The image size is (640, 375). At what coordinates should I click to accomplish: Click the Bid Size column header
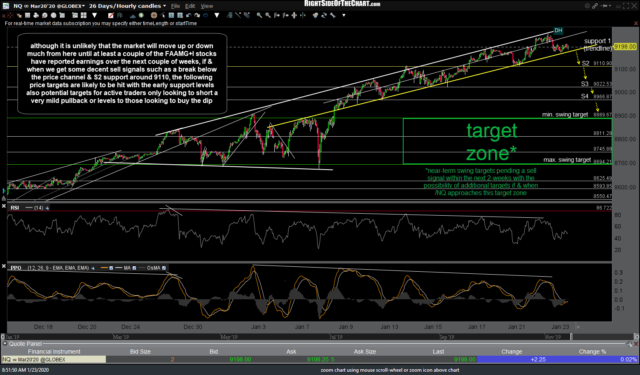(x=140, y=351)
